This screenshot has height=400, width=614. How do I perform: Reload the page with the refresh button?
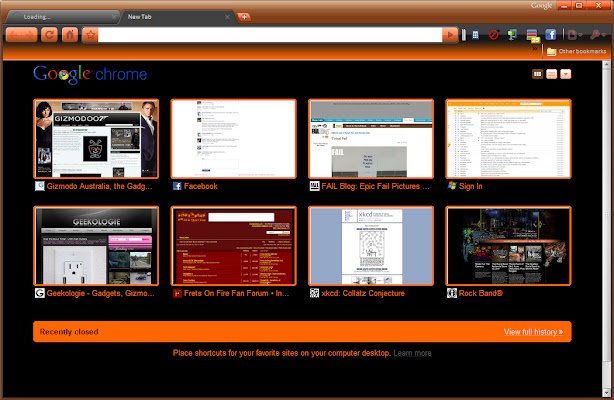[x=49, y=35]
